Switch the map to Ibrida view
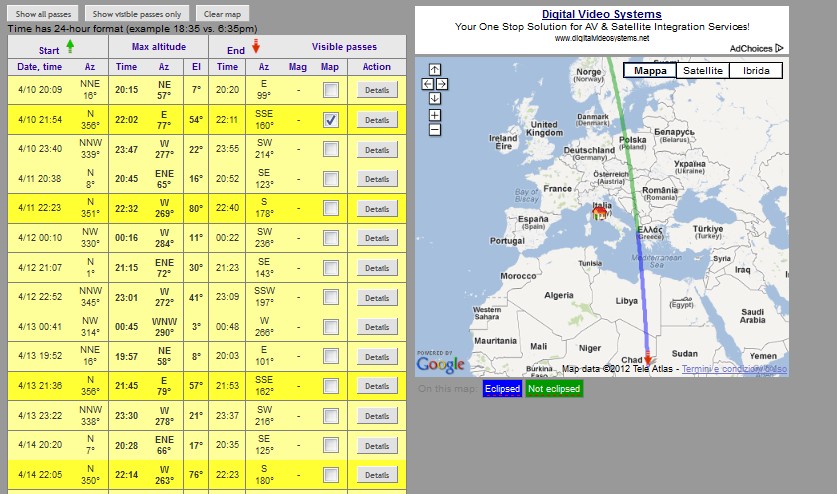 tap(756, 70)
